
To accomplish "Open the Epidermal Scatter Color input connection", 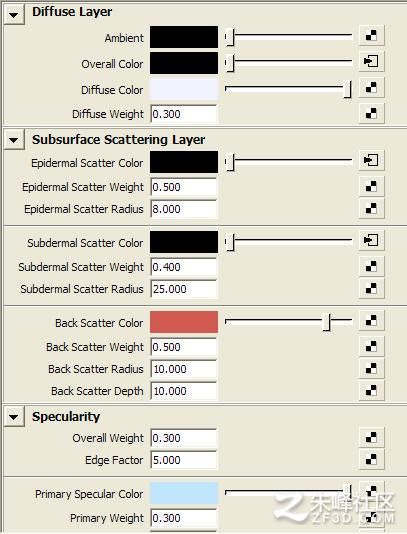I will (x=371, y=160).
